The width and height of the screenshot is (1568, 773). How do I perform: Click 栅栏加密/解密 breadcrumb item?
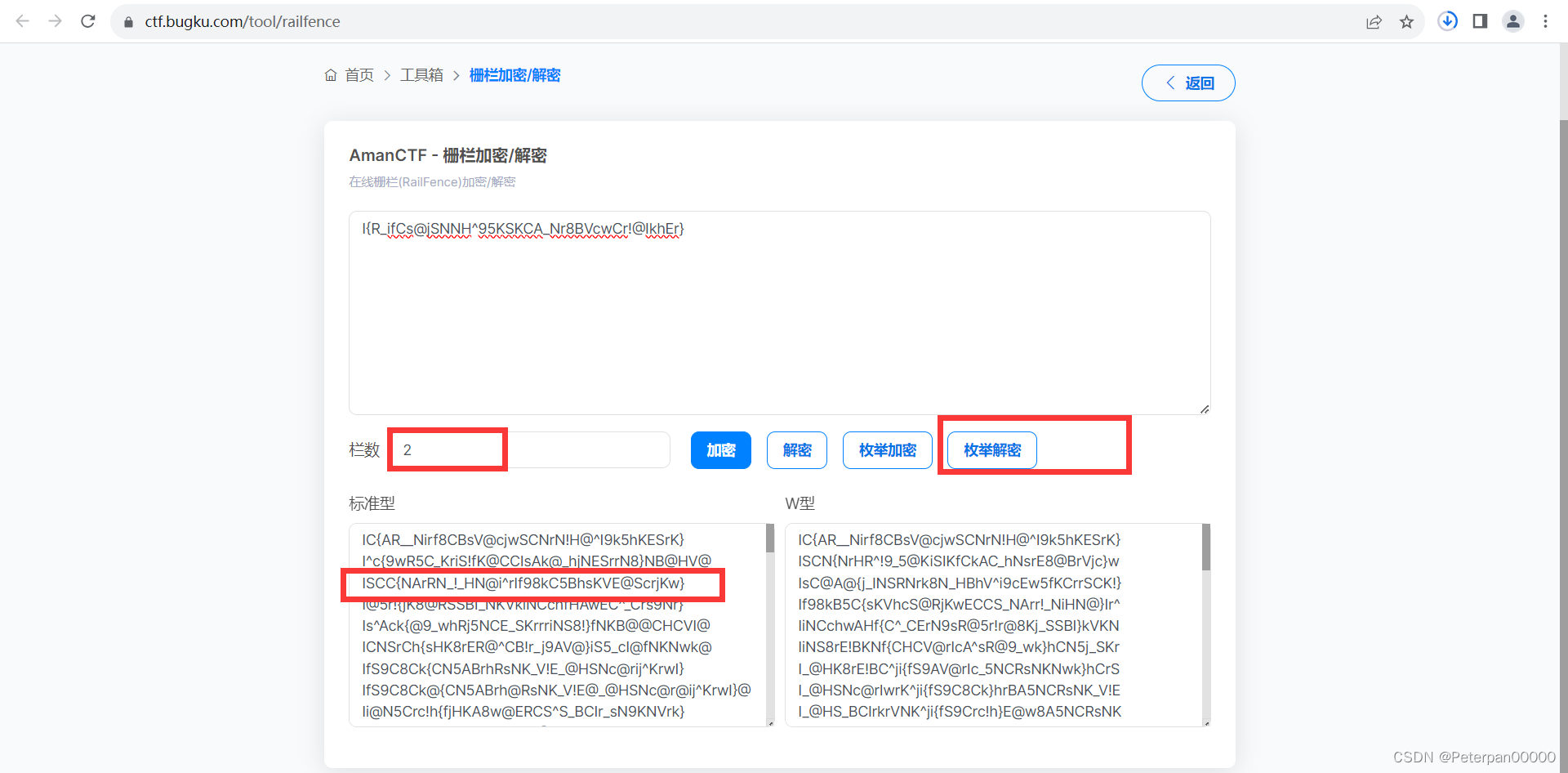pyautogui.click(x=514, y=75)
